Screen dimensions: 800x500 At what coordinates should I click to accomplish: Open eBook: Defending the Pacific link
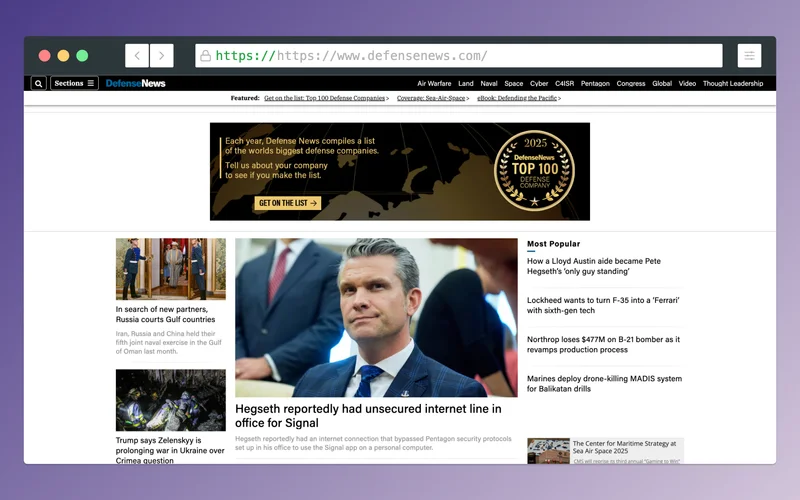[x=517, y=99]
